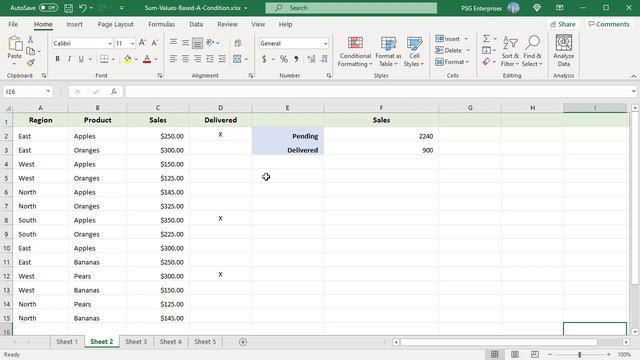Open the font name Calibri dropdown
Viewport: 640px width, 360px height.
(110, 43)
